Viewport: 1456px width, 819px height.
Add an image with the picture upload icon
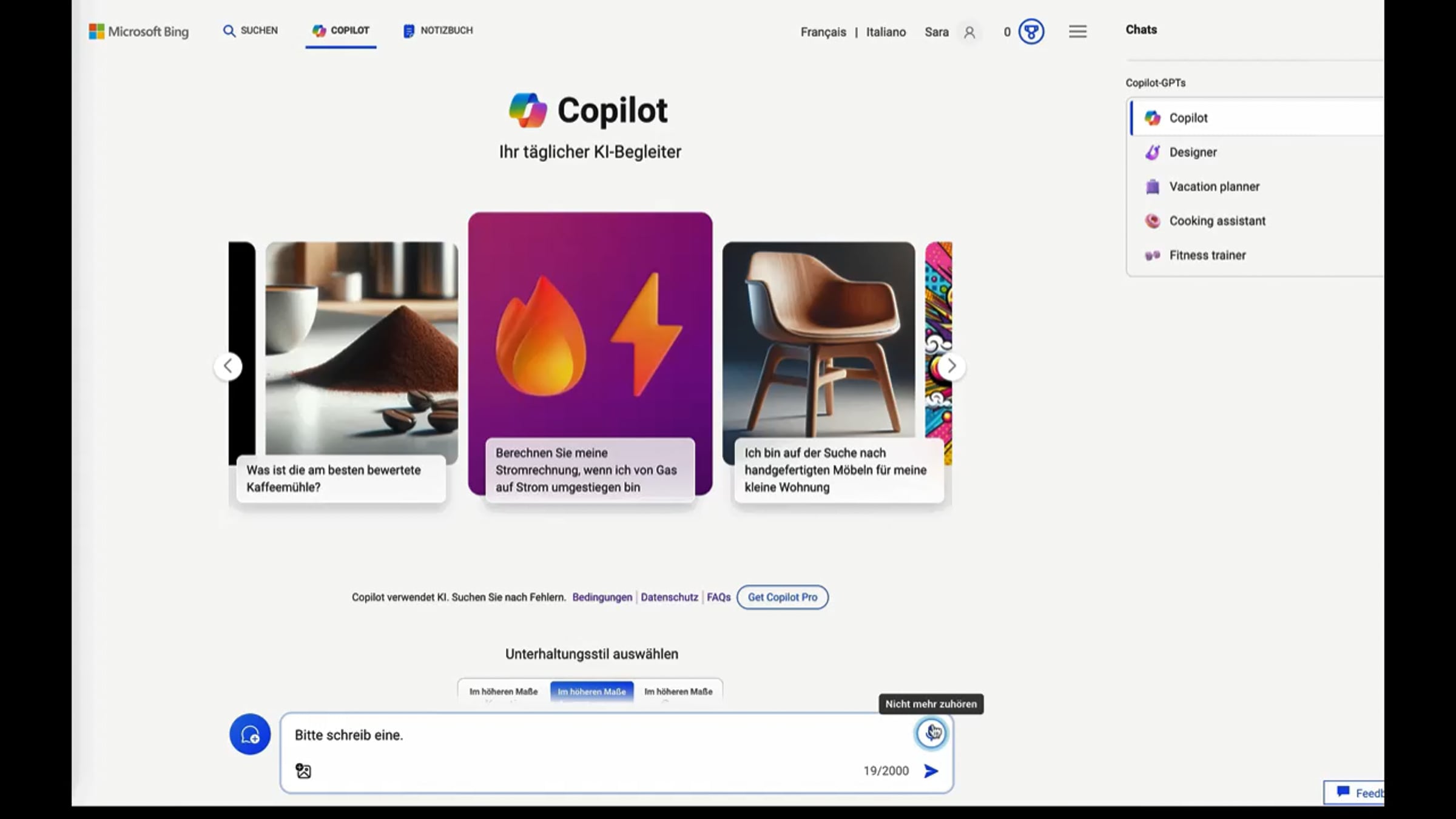point(303,771)
